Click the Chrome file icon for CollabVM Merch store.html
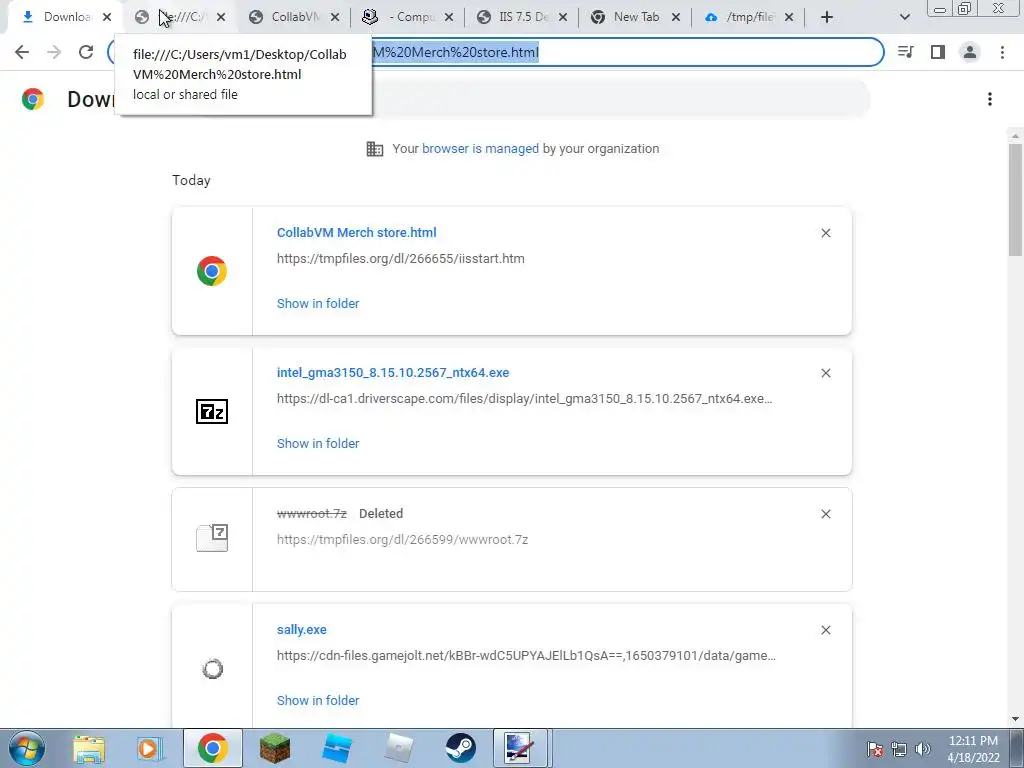 pyautogui.click(x=212, y=271)
